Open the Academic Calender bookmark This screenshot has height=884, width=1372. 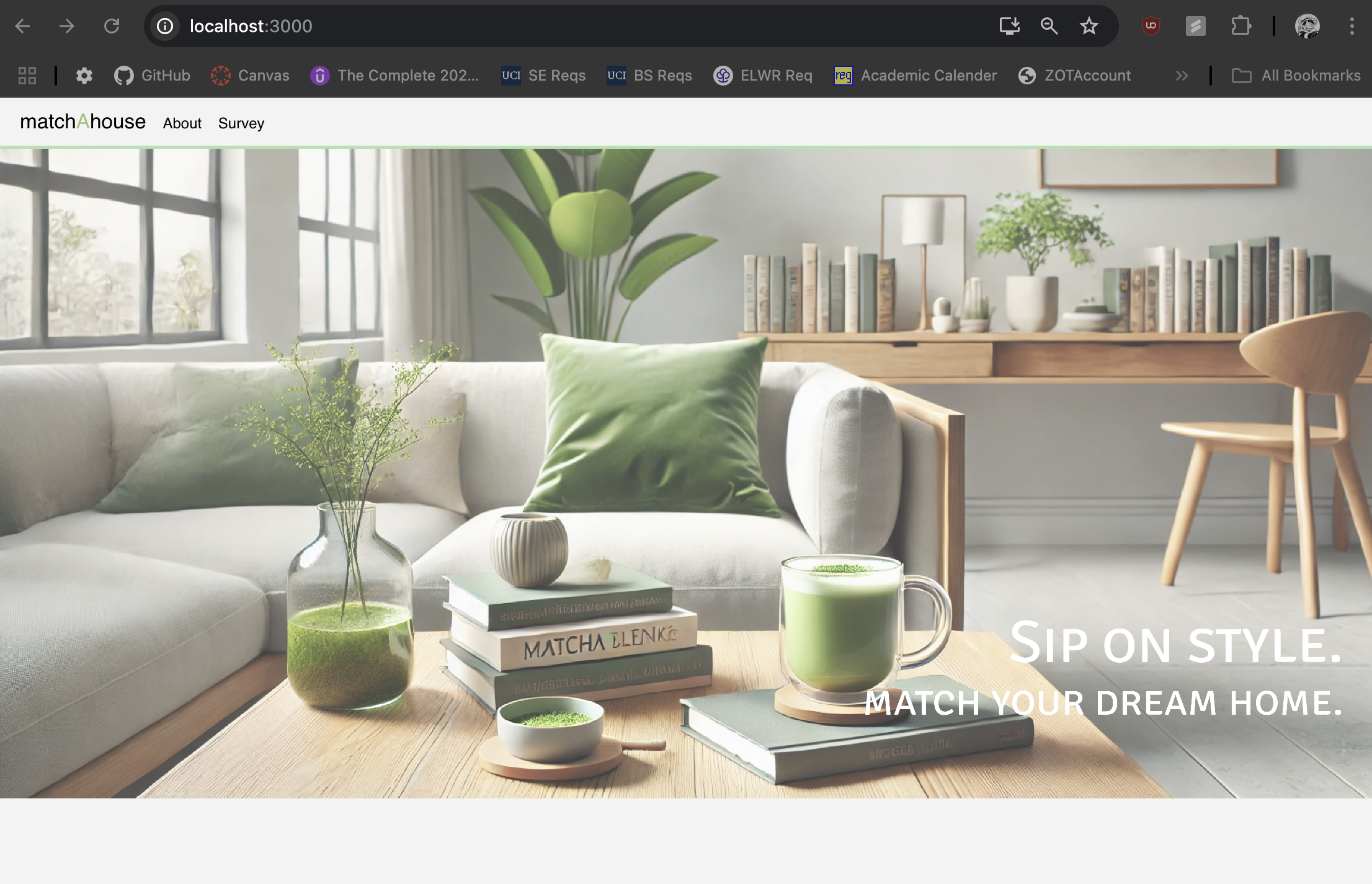(915, 76)
